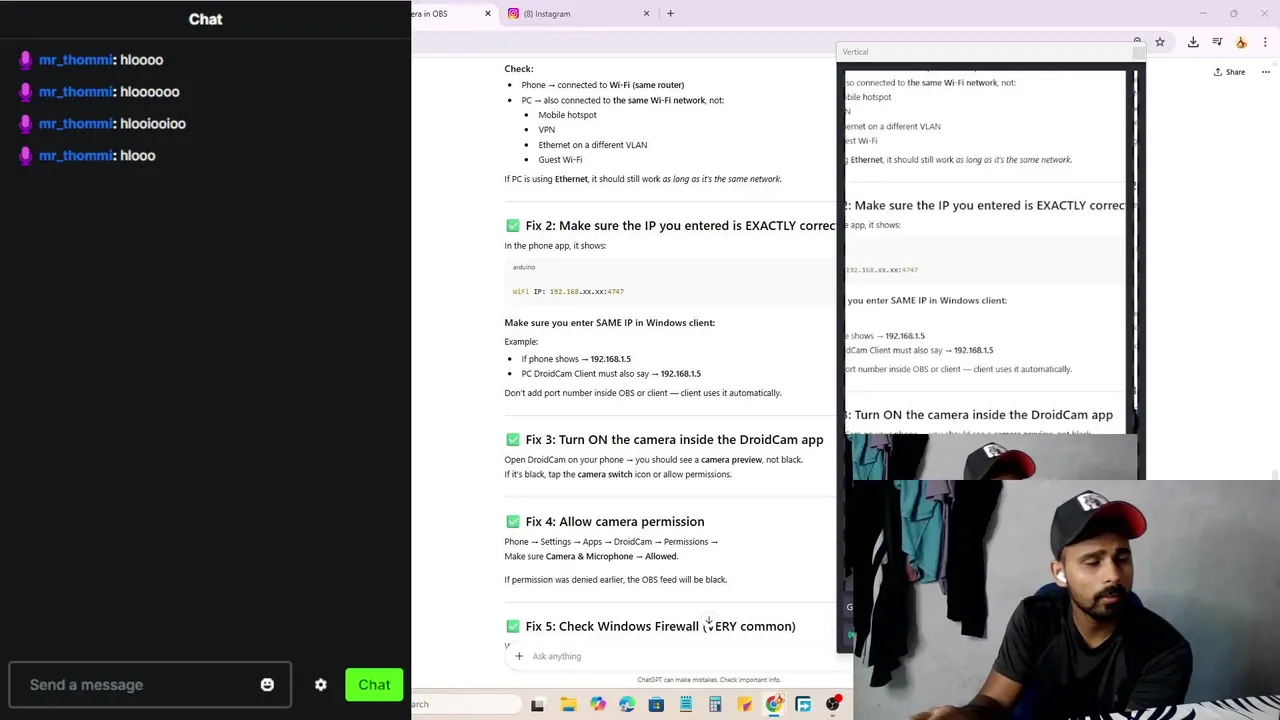Open the DroidCam client on taskbar

point(803,705)
